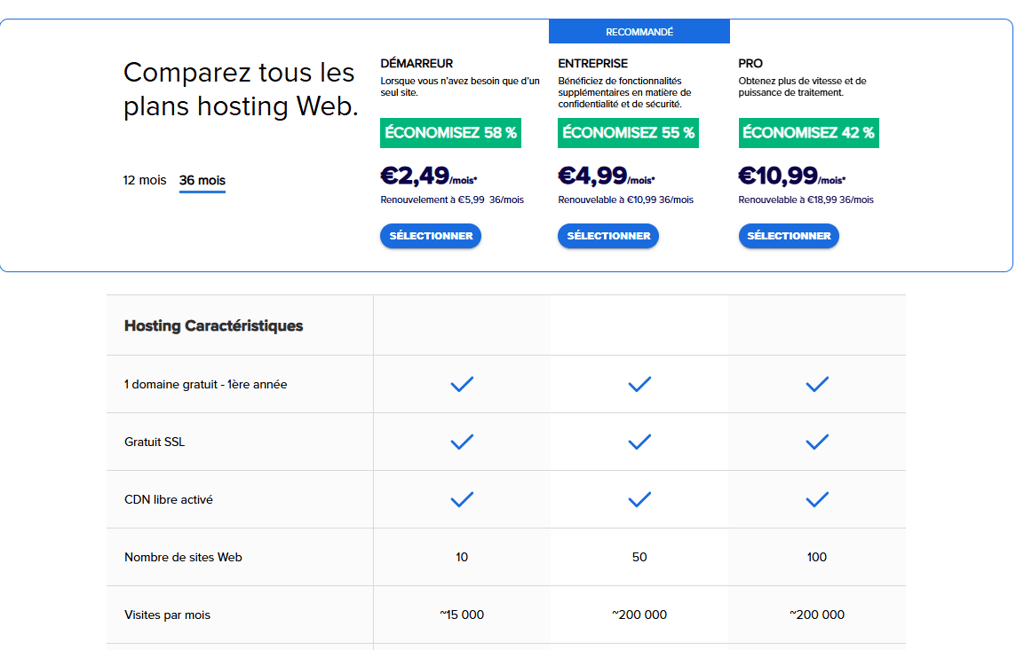Click the €10,99 /mois price
The height and width of the screenshot is (650, 1024).
click(x=792, y=176)
